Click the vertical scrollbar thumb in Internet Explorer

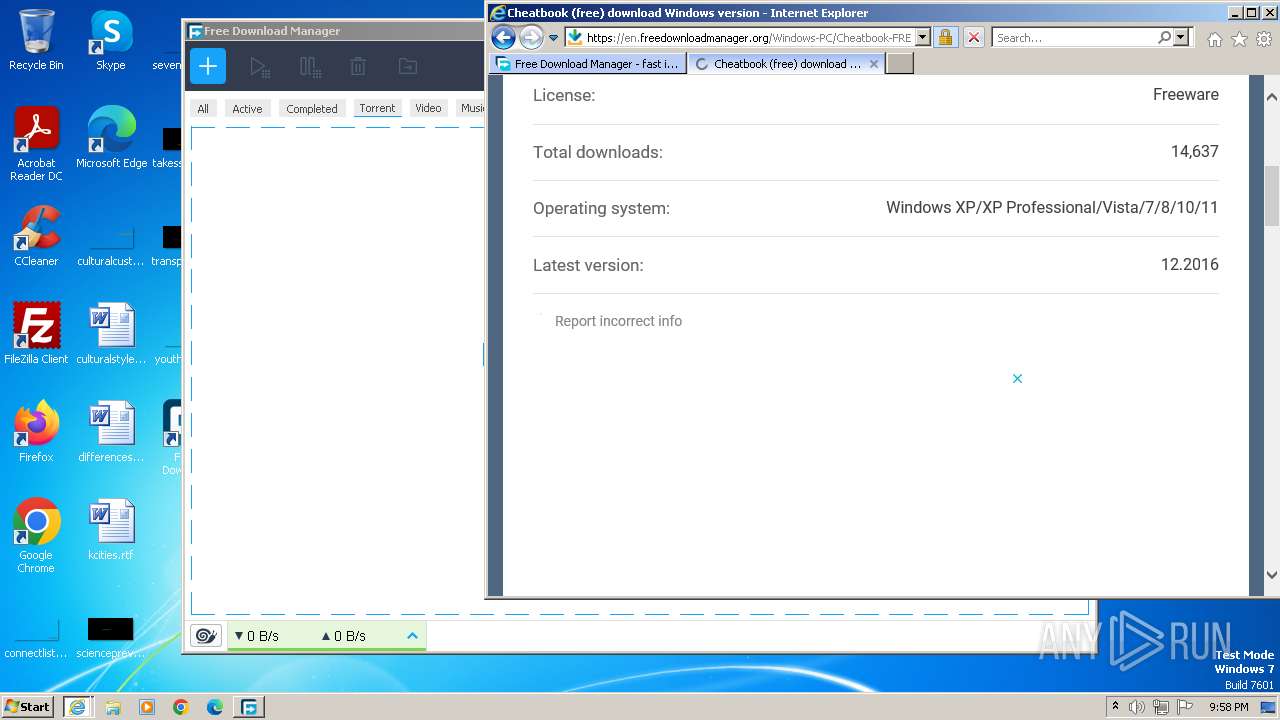point(1272,195)
